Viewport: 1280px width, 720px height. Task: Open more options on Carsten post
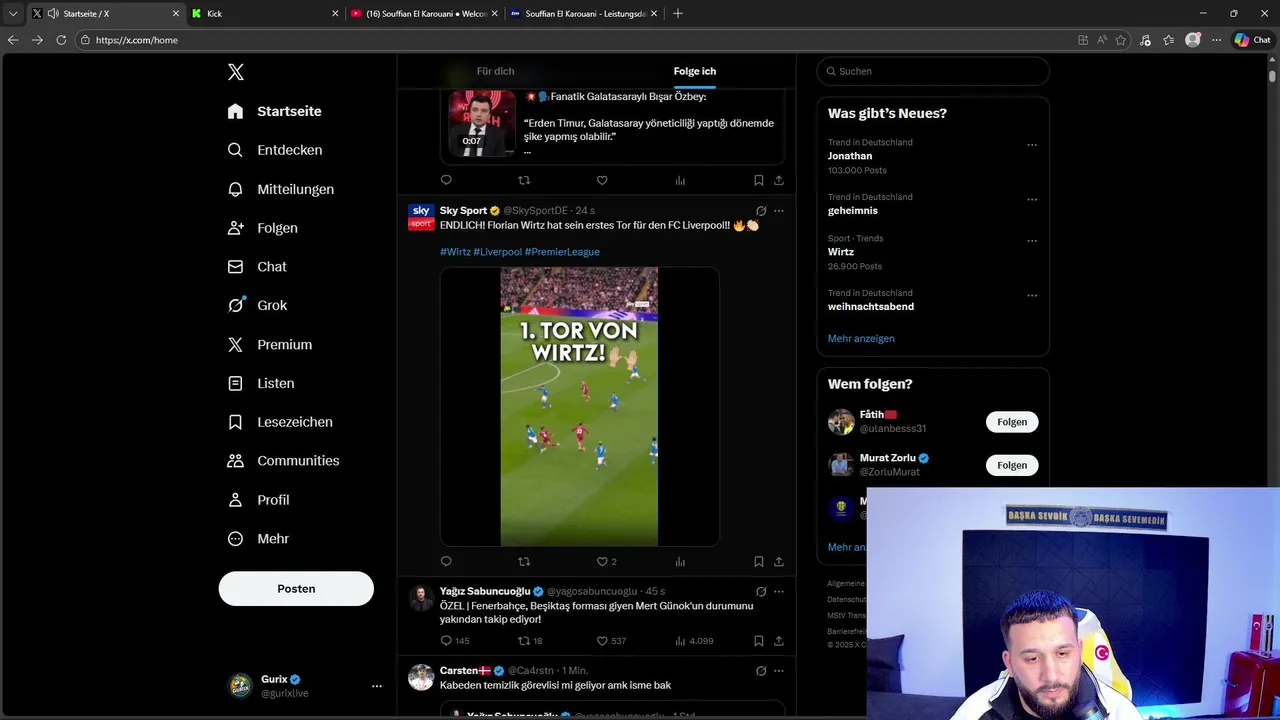pyautogui.click(x=779, y=670)
